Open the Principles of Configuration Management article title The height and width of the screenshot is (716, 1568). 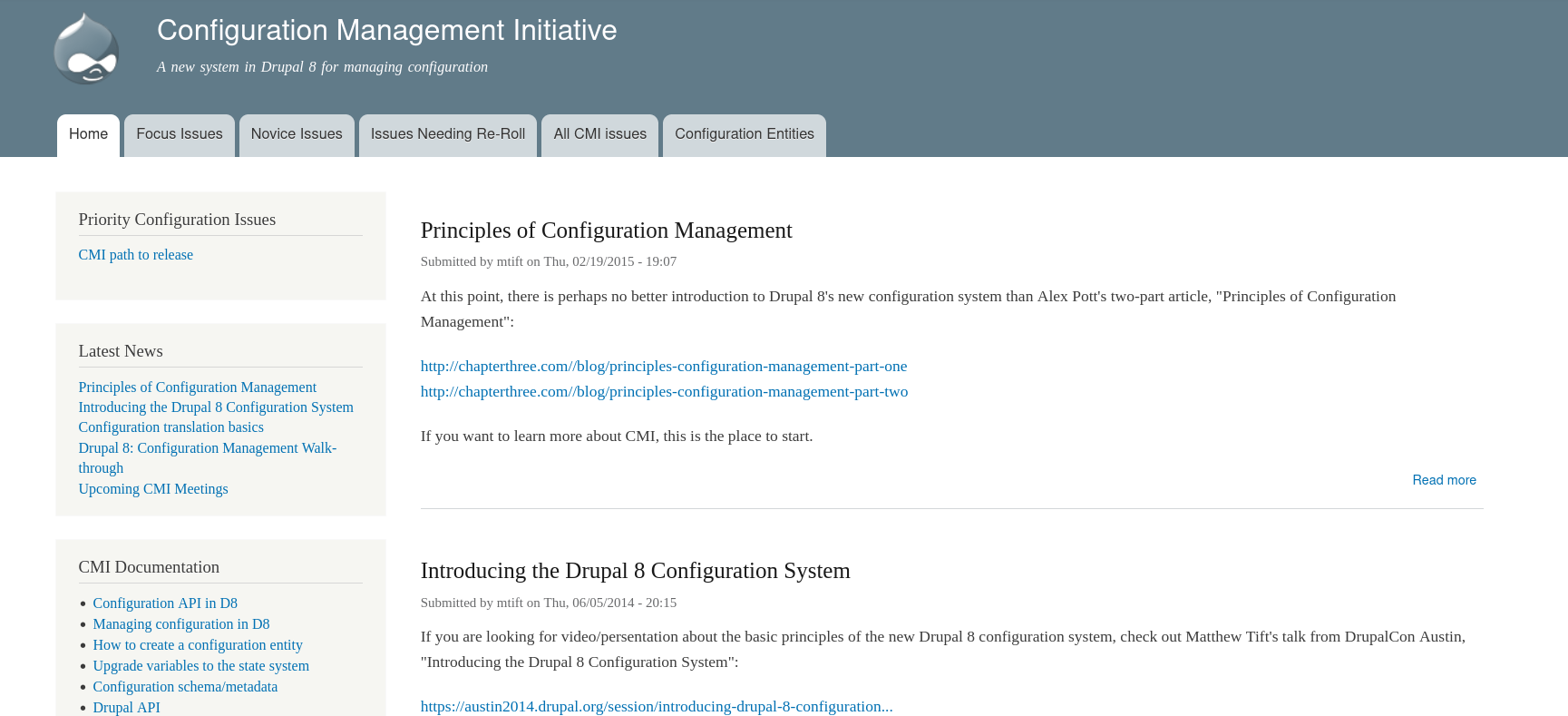[606, 230]
